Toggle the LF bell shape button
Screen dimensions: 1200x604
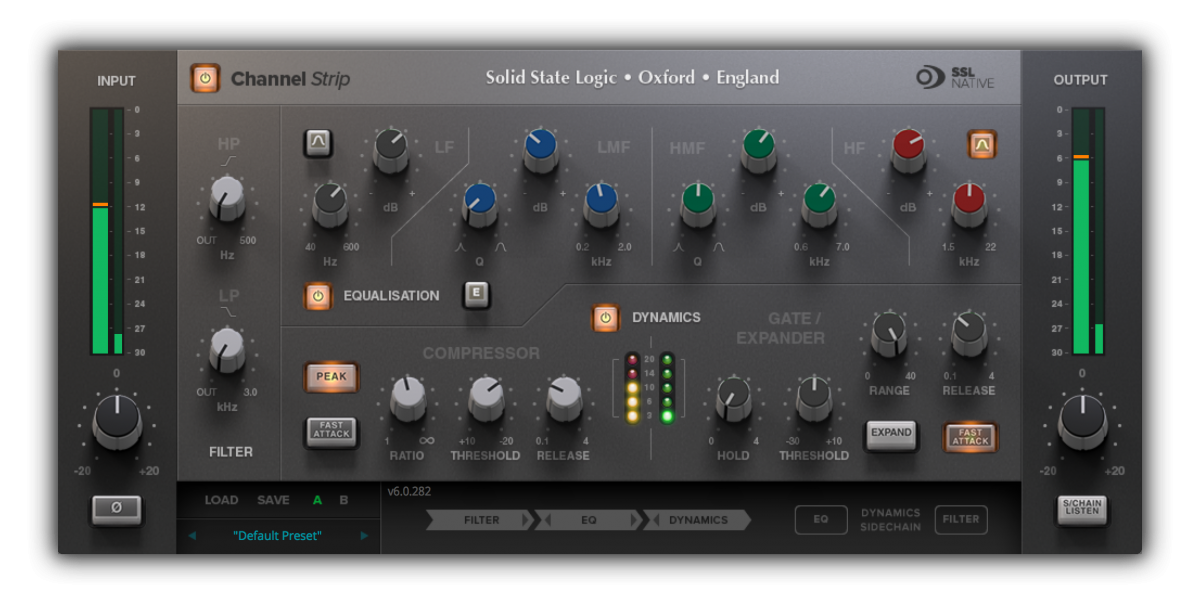tap(318, 144)
